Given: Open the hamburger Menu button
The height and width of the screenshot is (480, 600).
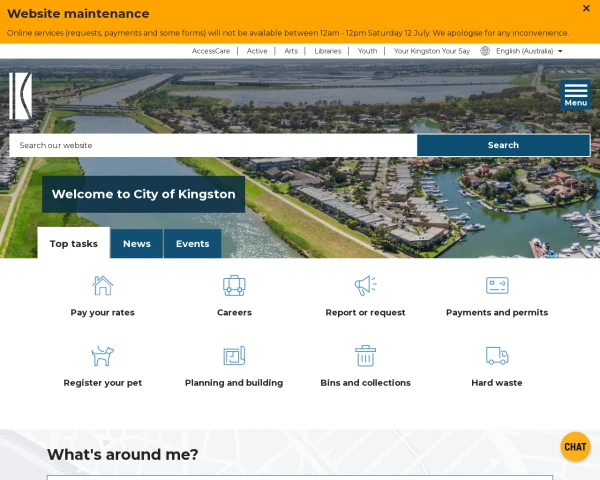Looking at the screenshot, I should click(x=576, y=95).
